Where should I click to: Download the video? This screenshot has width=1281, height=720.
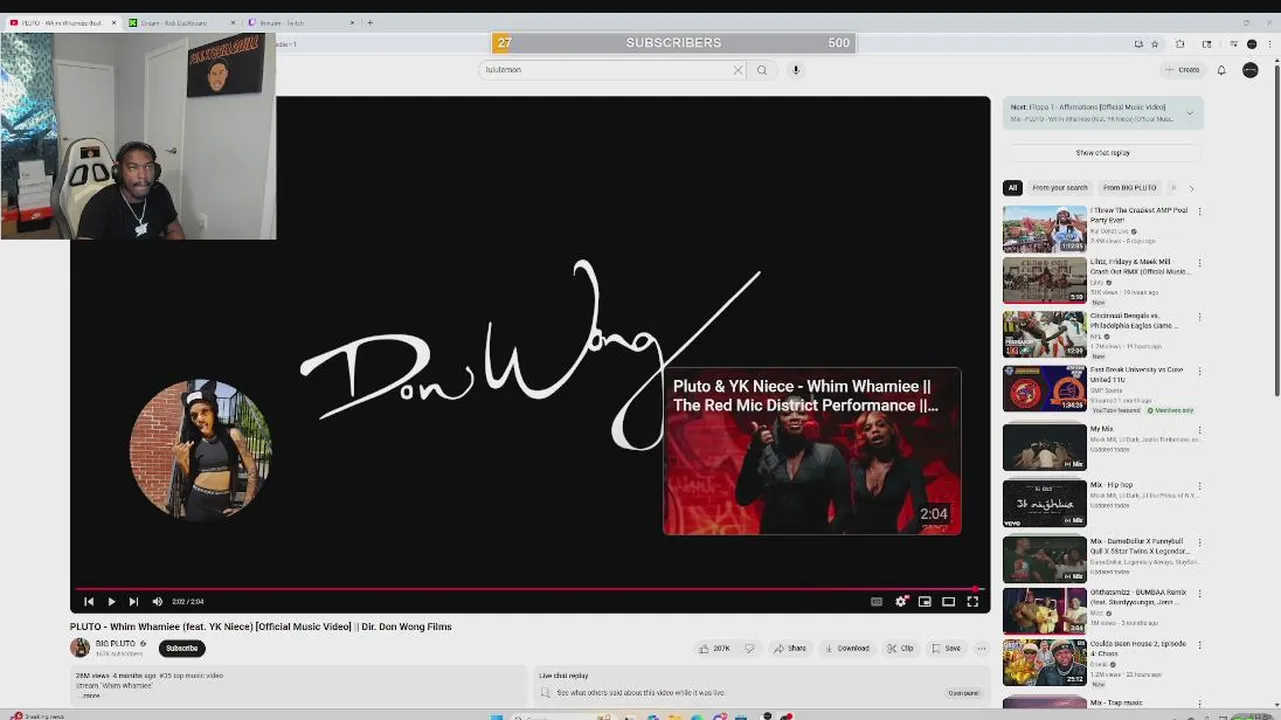pos(846,648)
